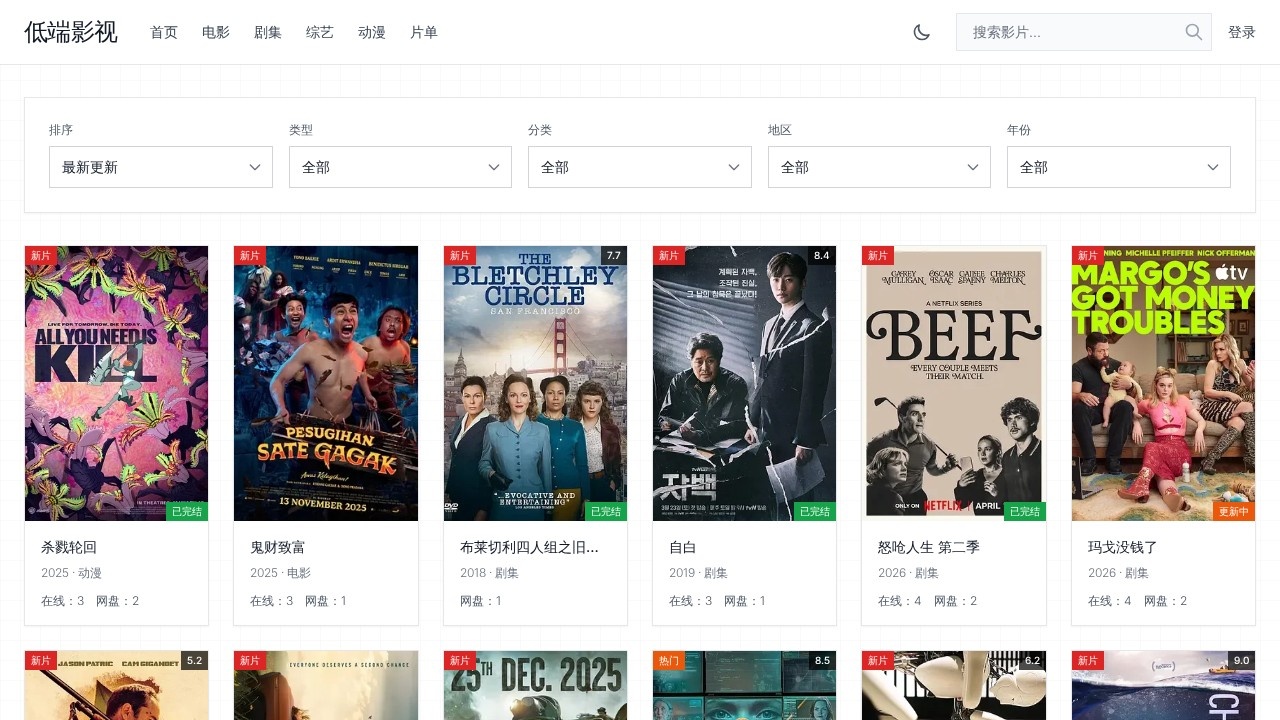Go to the 电影 menu item

216,32
